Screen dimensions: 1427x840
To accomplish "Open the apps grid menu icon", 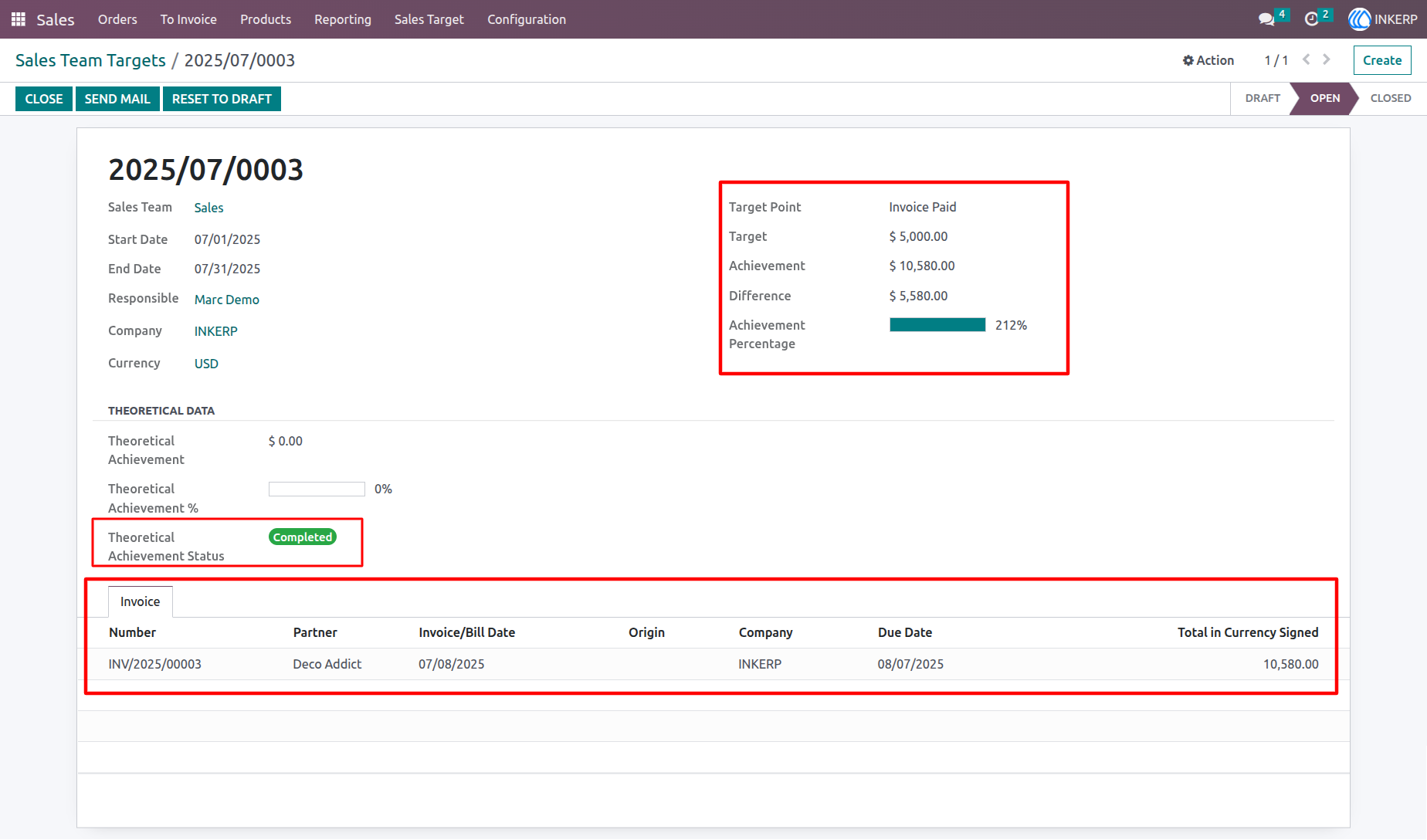I will point(19,19).
